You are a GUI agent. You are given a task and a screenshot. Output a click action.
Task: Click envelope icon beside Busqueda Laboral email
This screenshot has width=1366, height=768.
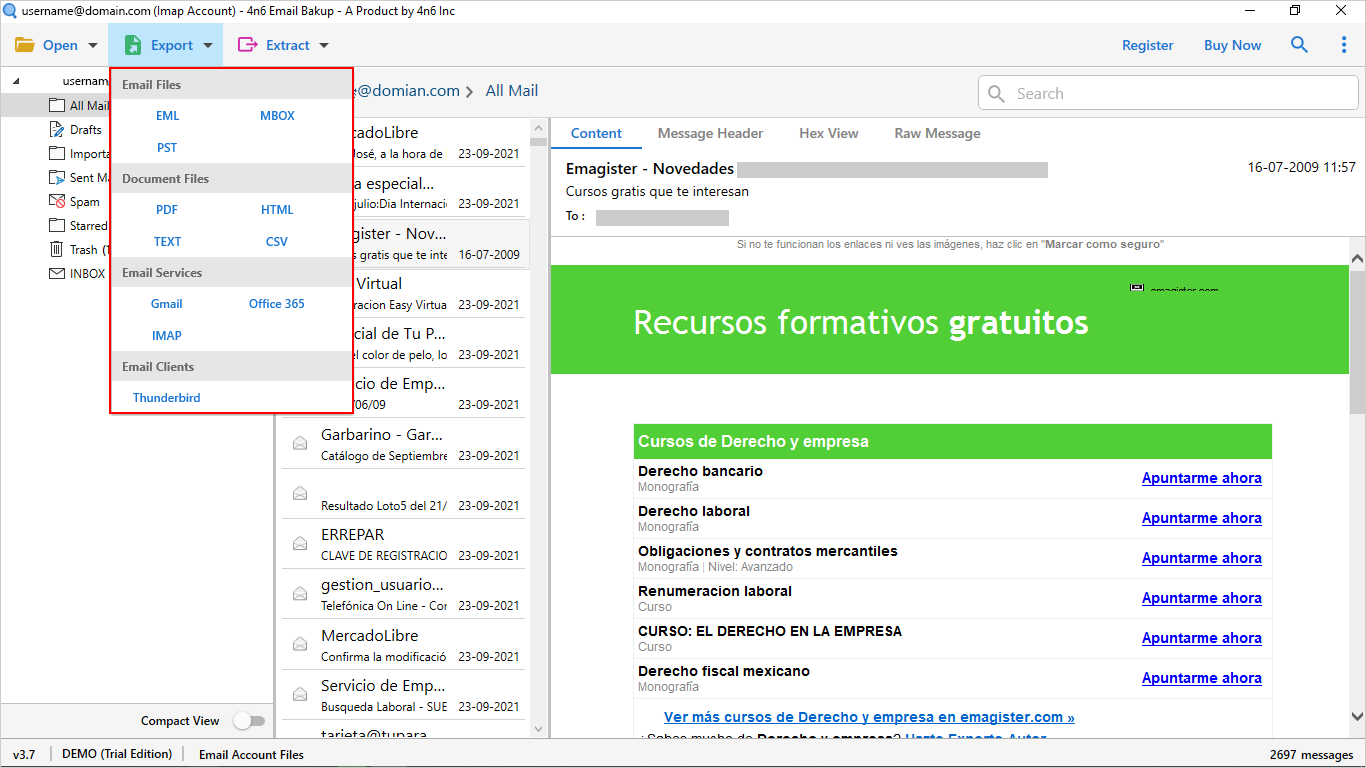pos(299,694)
